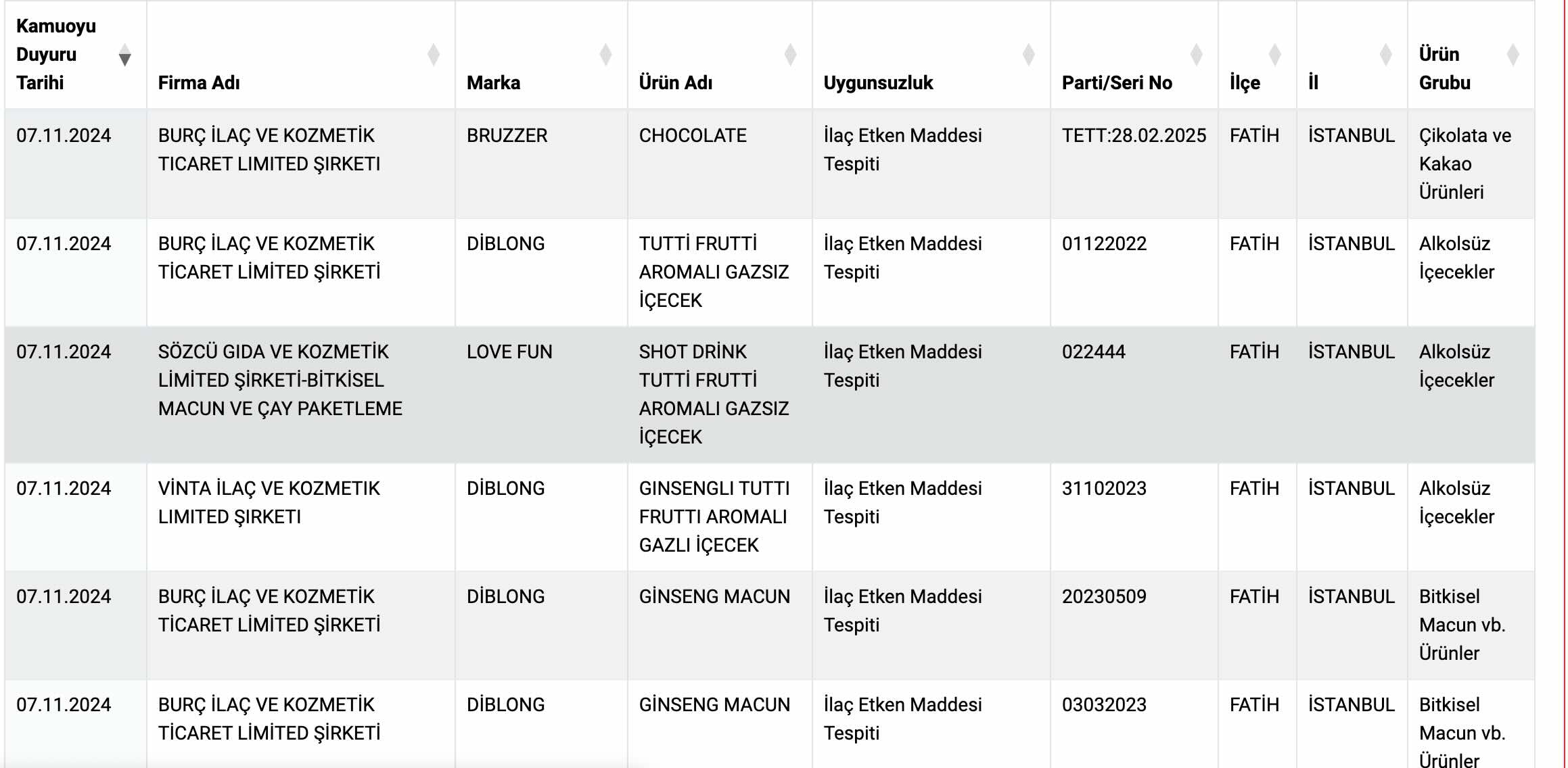Click the Marka column sort icon
Screen dimensions: 1568x768
[x=605, y=55]
